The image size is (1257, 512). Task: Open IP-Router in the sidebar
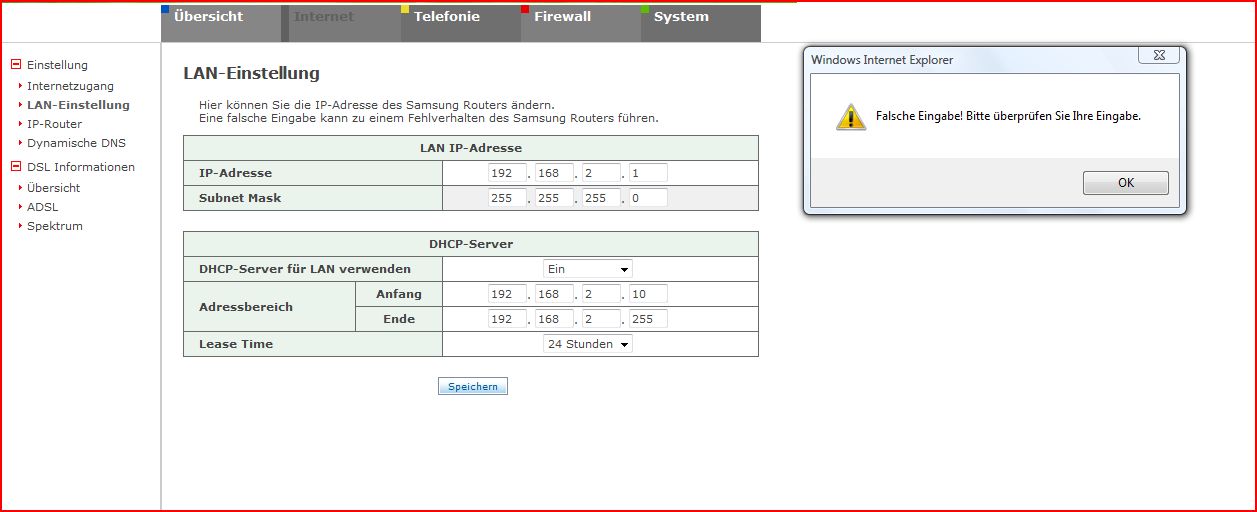pos(54,124)
